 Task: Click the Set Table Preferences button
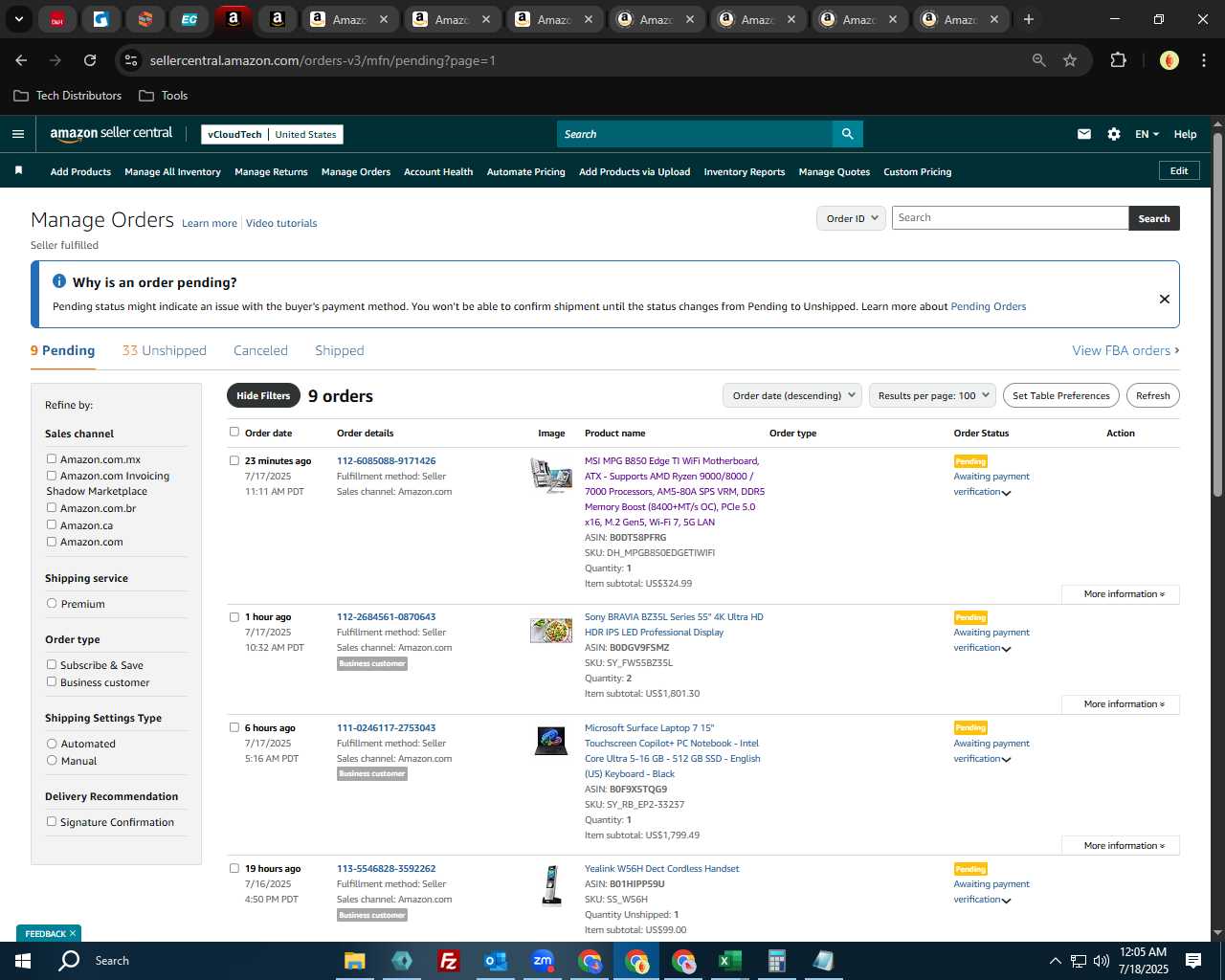(x=1061, y=395)
